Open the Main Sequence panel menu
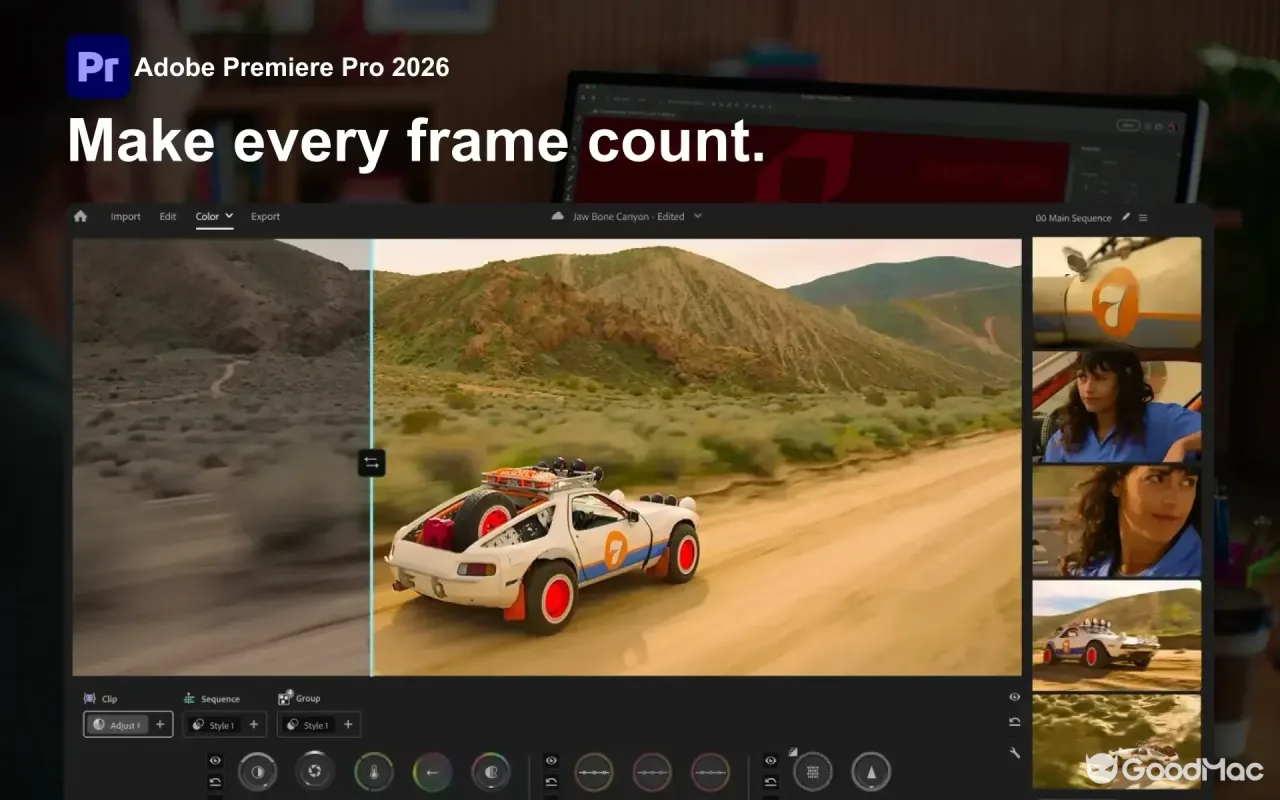This screenshot has height=800, width=1280. click(1143, 217)
